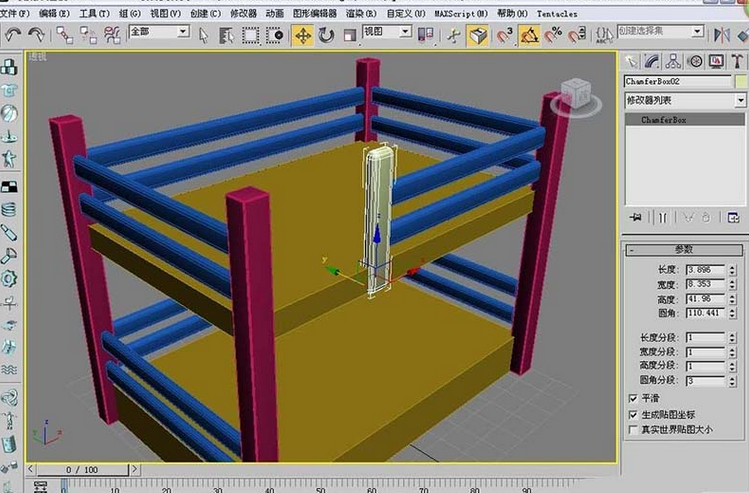Click time slider 0 / 100 handle
Viewport: 749px width, 493px height.
coord(82,470)
